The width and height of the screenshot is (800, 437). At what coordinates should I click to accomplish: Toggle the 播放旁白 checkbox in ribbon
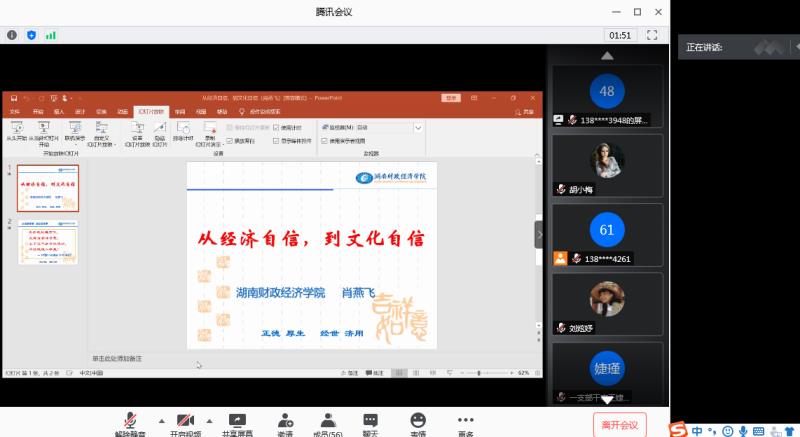230,141
